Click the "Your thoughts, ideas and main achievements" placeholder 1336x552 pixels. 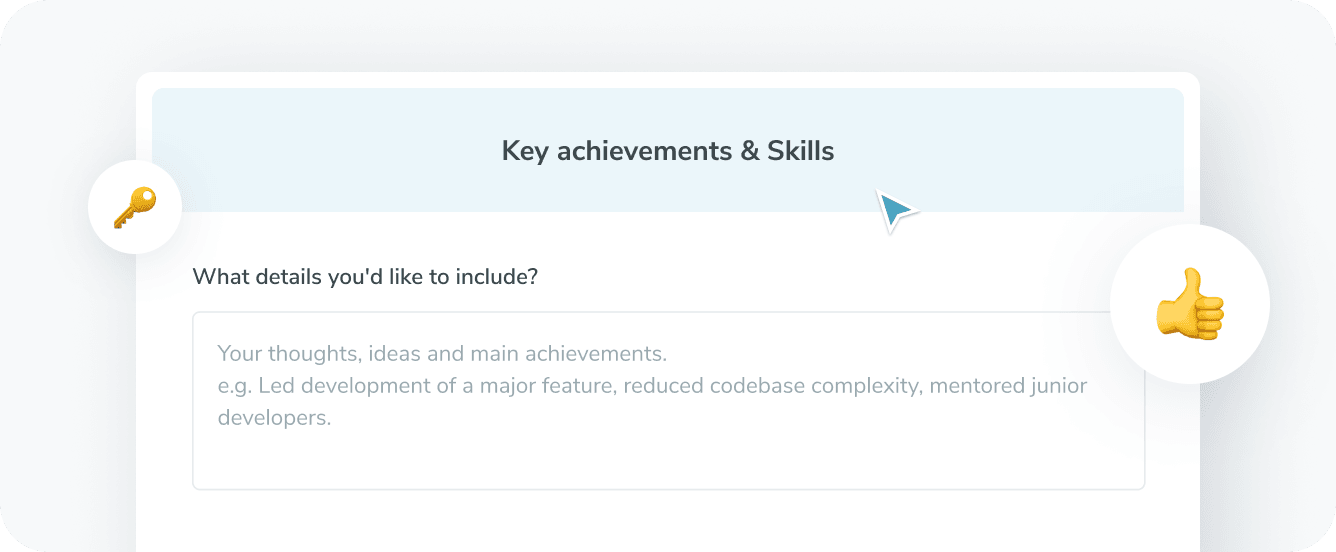(x=442, y=354)
